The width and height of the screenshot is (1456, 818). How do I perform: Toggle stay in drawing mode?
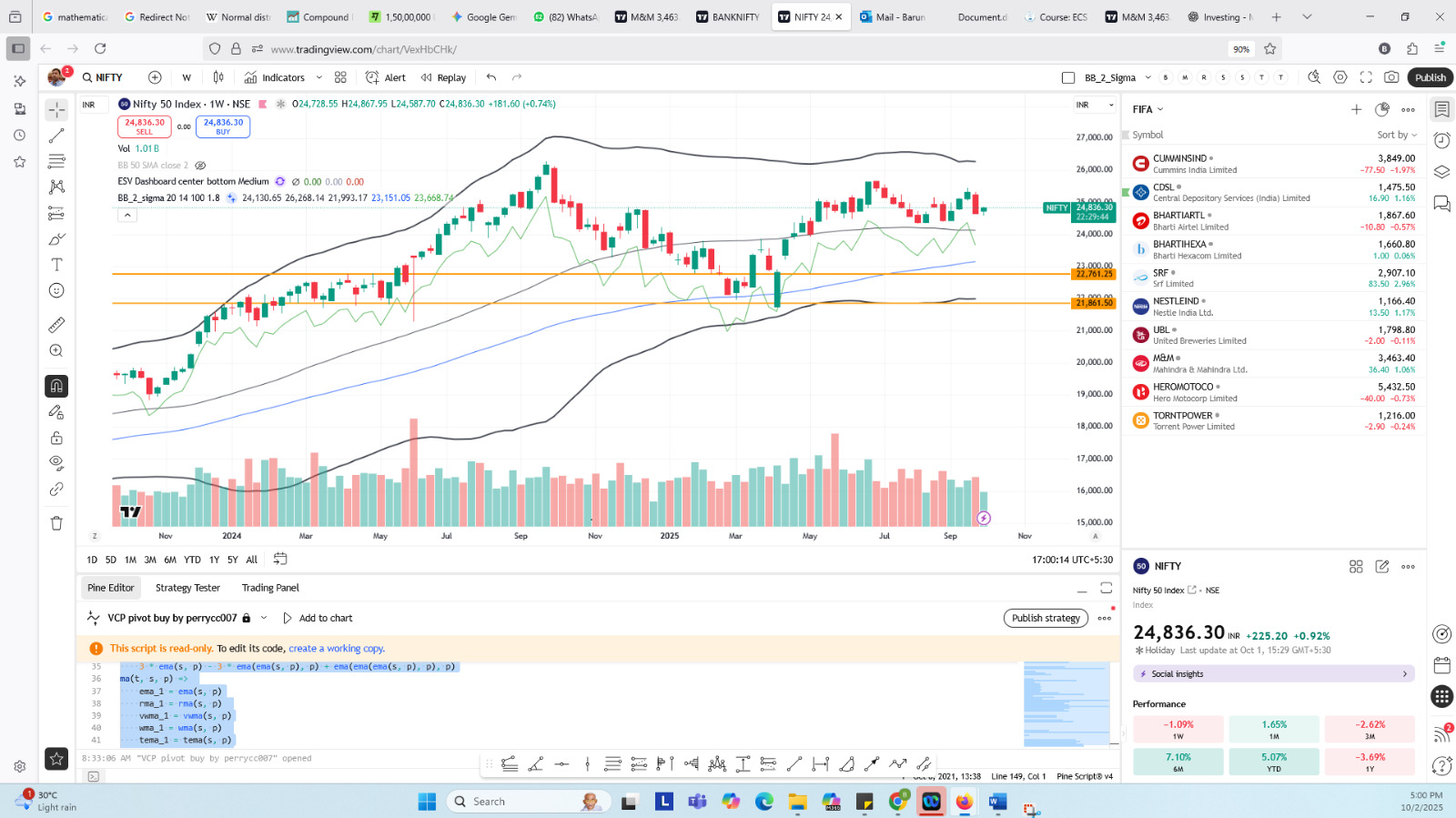[56, 412]
